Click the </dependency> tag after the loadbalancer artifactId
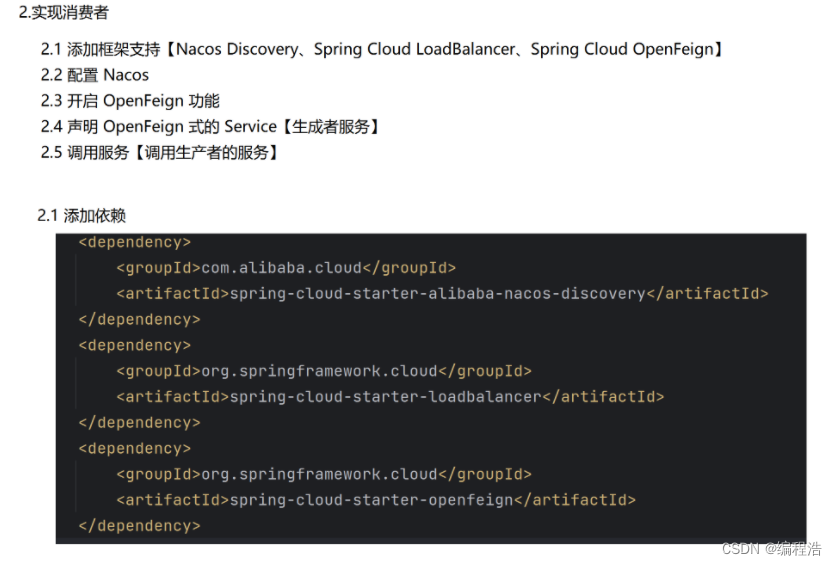 tap(139, 422)
